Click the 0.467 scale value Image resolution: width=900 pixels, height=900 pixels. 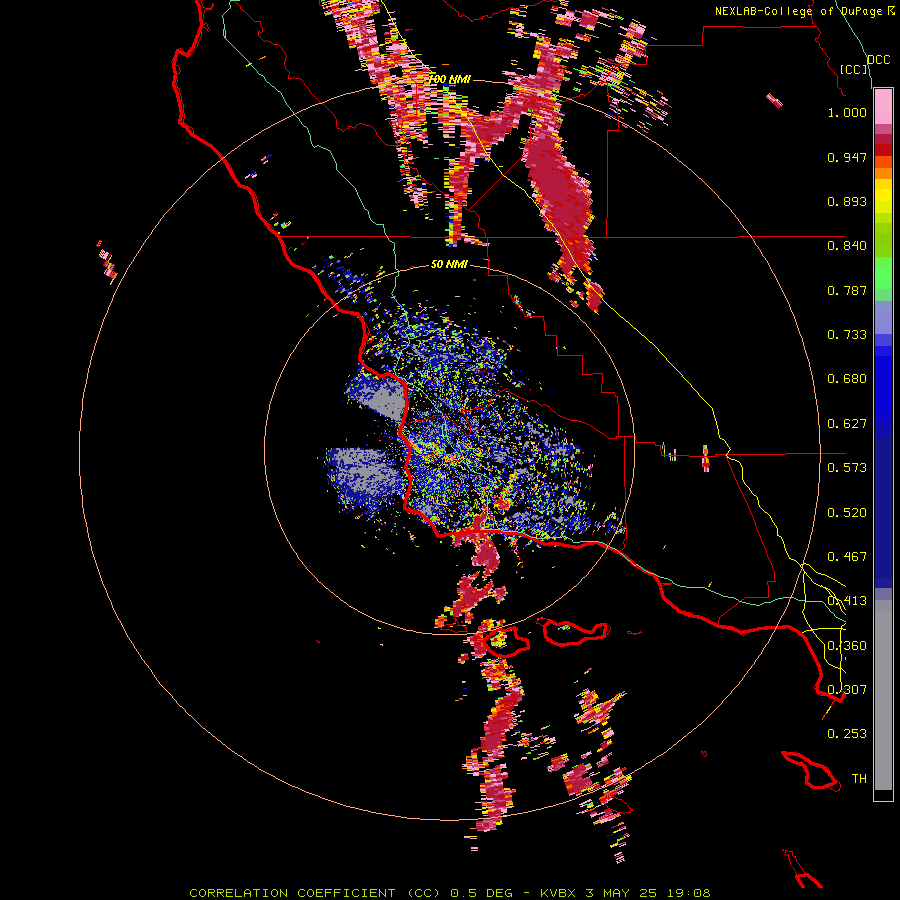click(847, 557)
